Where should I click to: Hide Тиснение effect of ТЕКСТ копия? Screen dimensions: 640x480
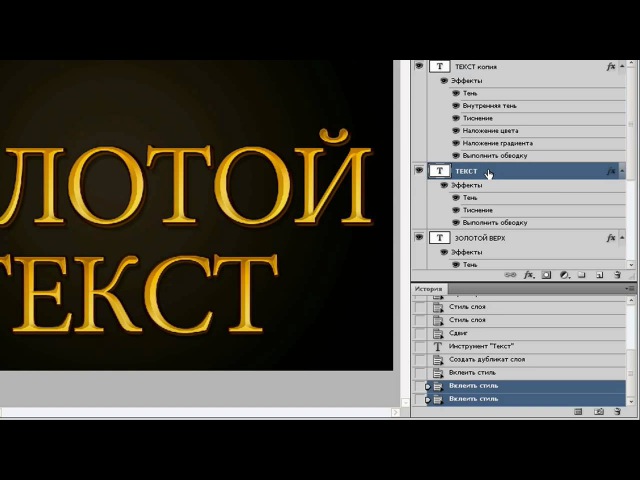coord(456,118)
